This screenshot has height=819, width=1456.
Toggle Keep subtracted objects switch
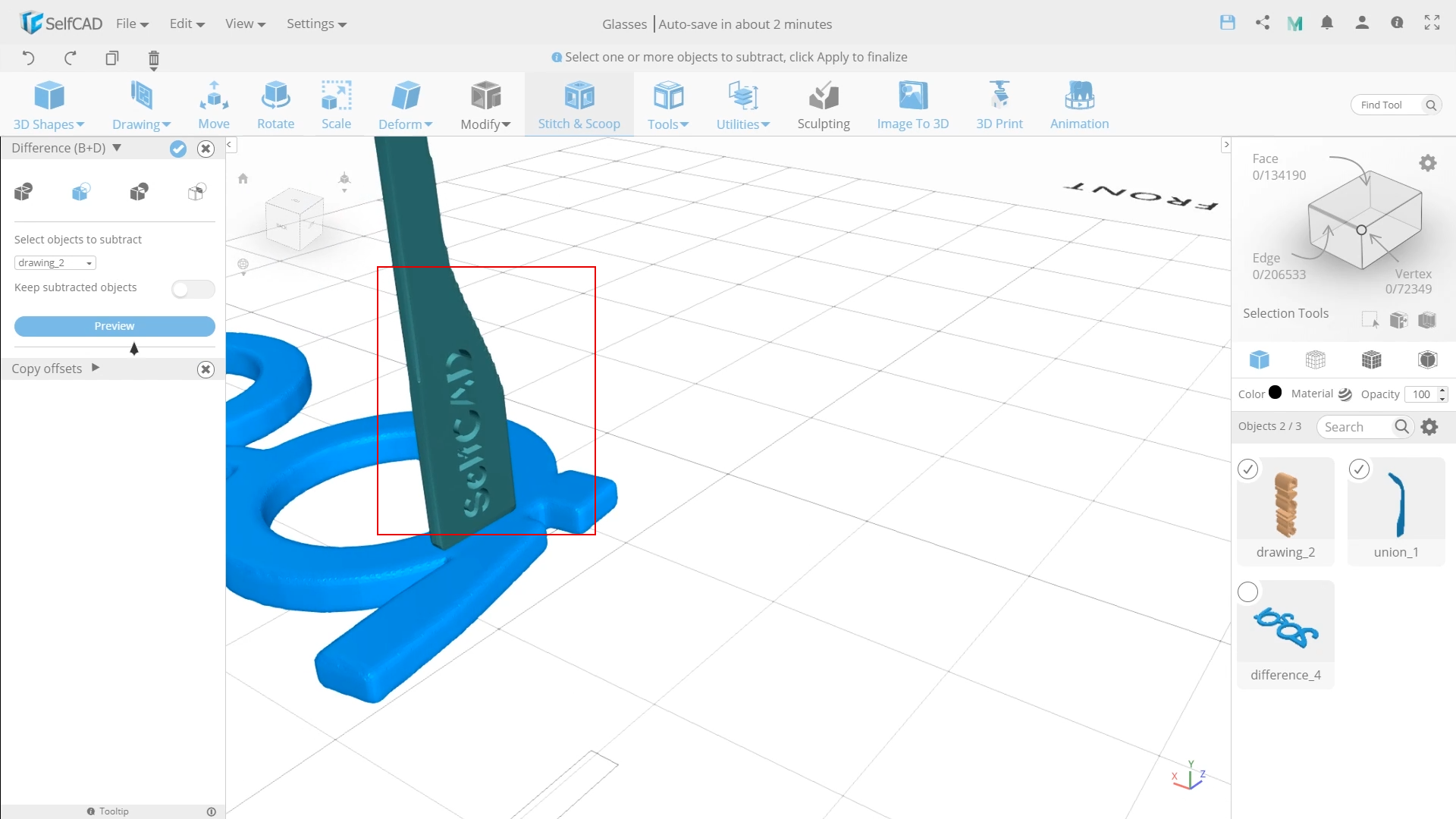(193, 288)
